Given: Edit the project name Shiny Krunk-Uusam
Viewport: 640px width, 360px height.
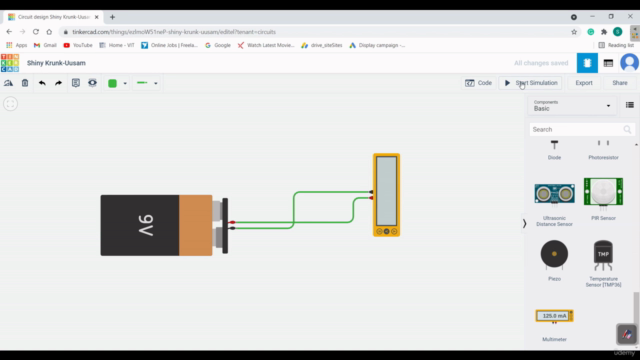Looking at the screenshot, I should (x=56, y=63).
